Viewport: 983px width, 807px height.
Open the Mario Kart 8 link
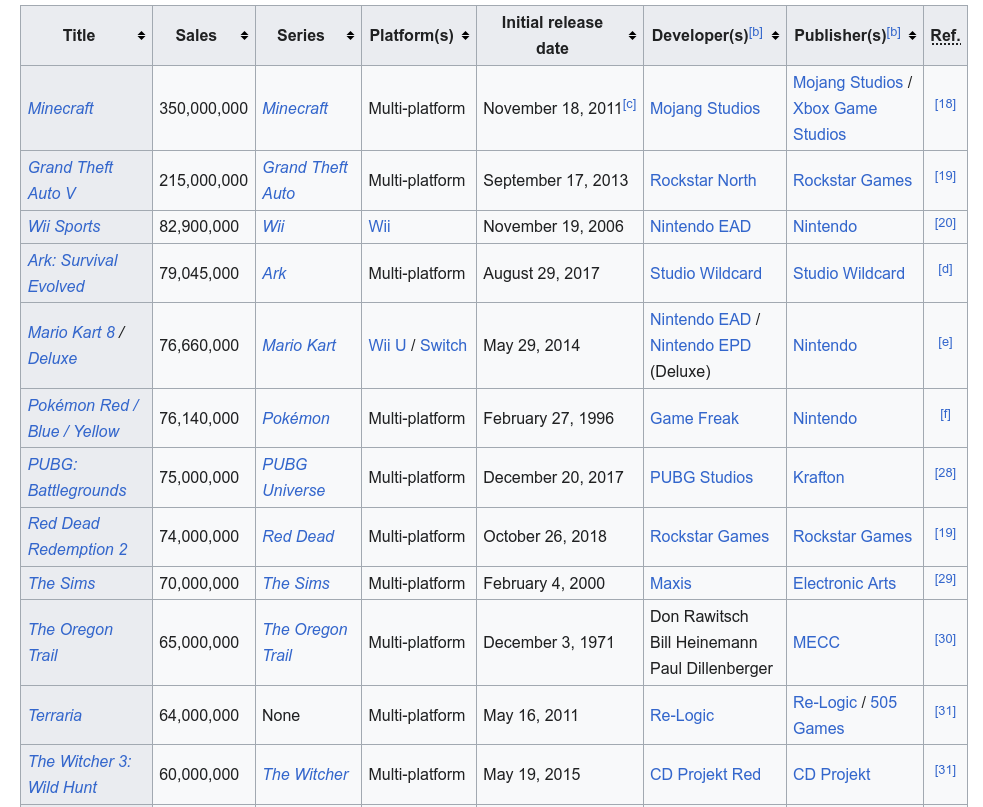[x=71, y=332]
